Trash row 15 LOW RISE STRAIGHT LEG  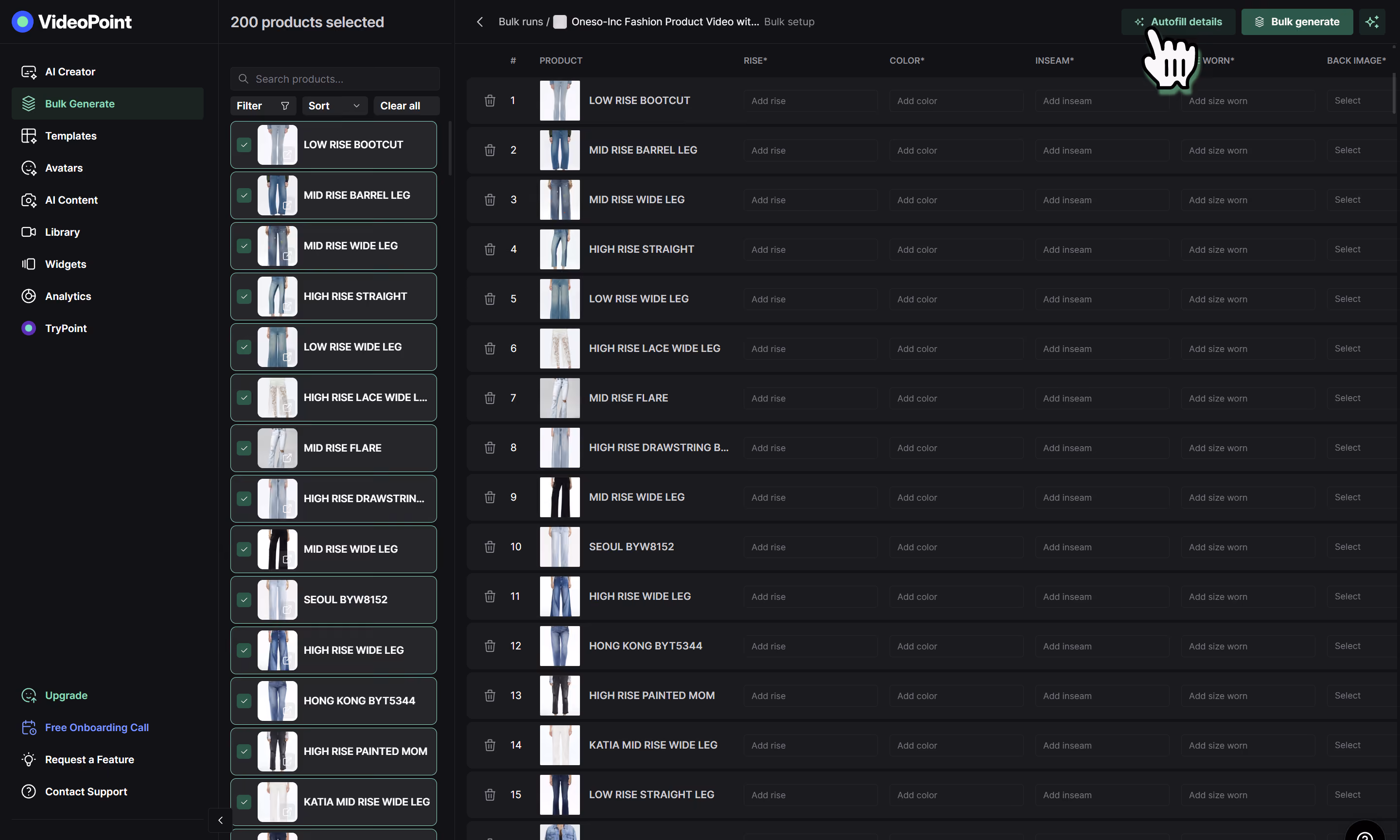point(490,795)
